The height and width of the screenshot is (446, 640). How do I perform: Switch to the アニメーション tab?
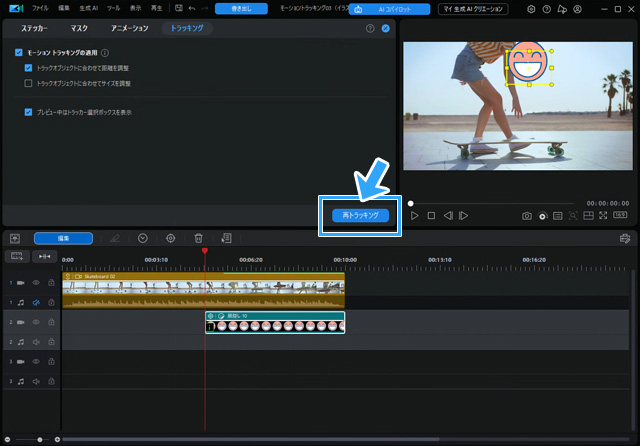click(130, 28)
